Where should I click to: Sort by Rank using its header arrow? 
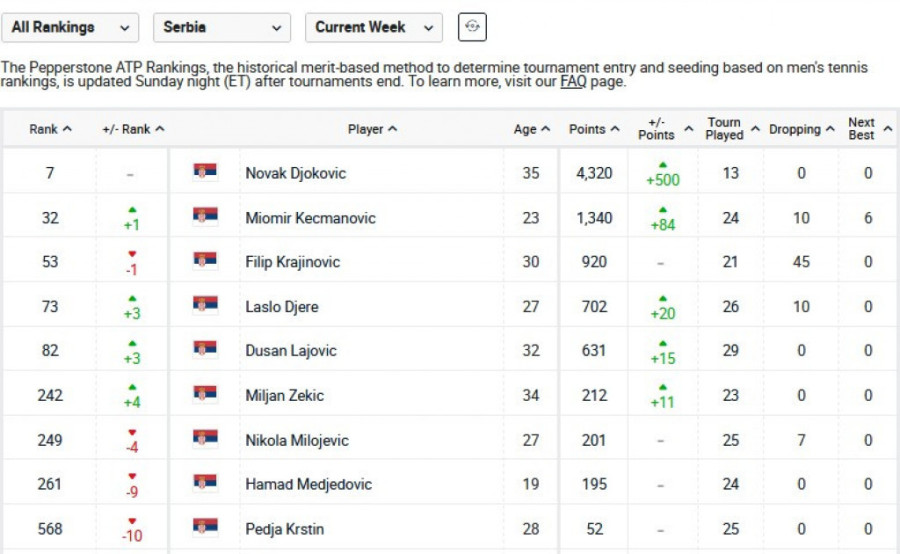click(x=67, y=129)
